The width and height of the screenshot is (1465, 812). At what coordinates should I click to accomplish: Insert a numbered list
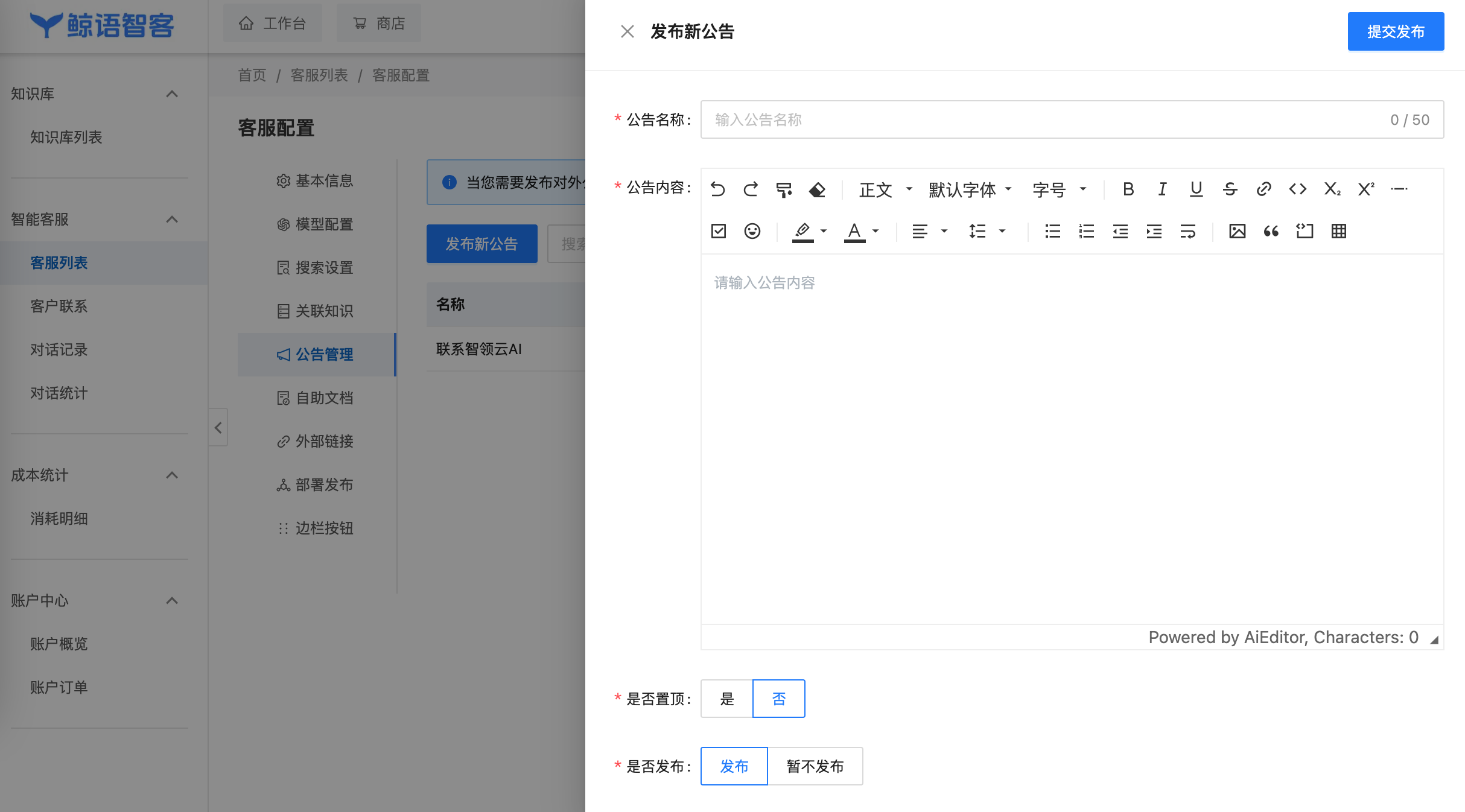click(1087, 231)
